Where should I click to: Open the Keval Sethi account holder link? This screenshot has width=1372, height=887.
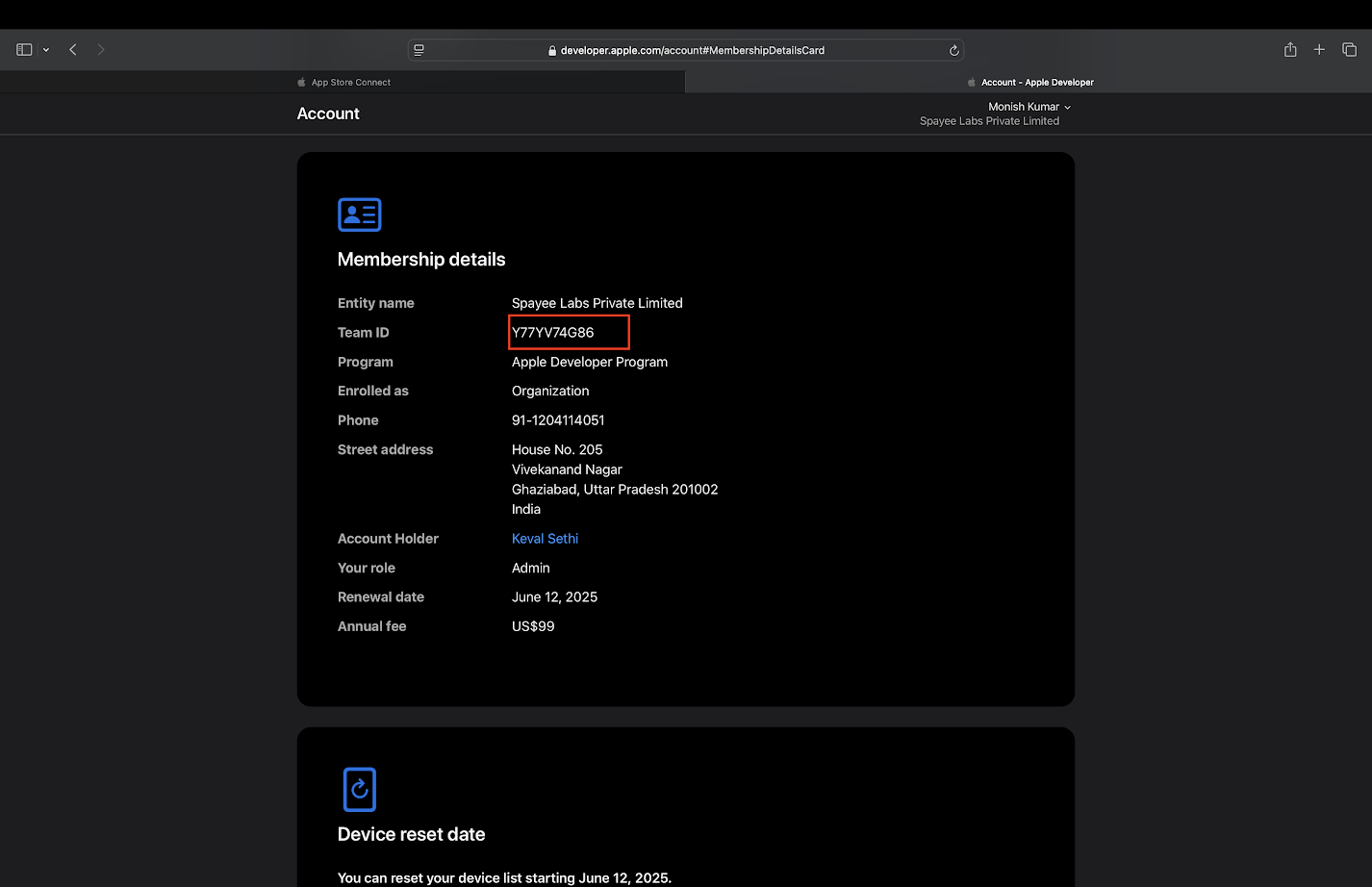tap(545, 539)
